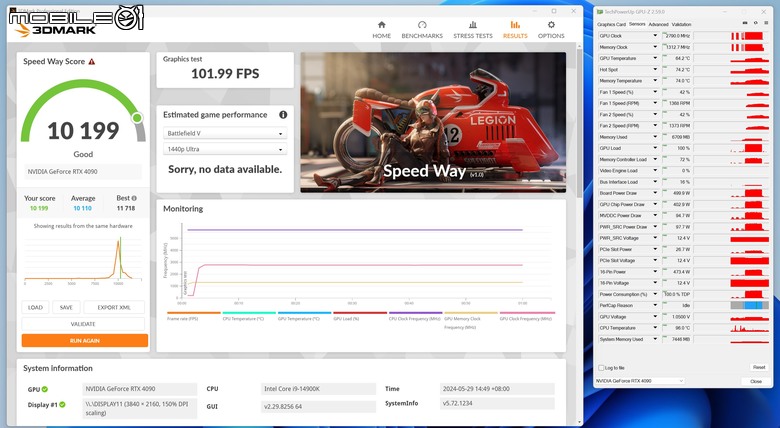Click the SAVE result button
The height and width of the screenshot is (428, 780).
[66, 308]
